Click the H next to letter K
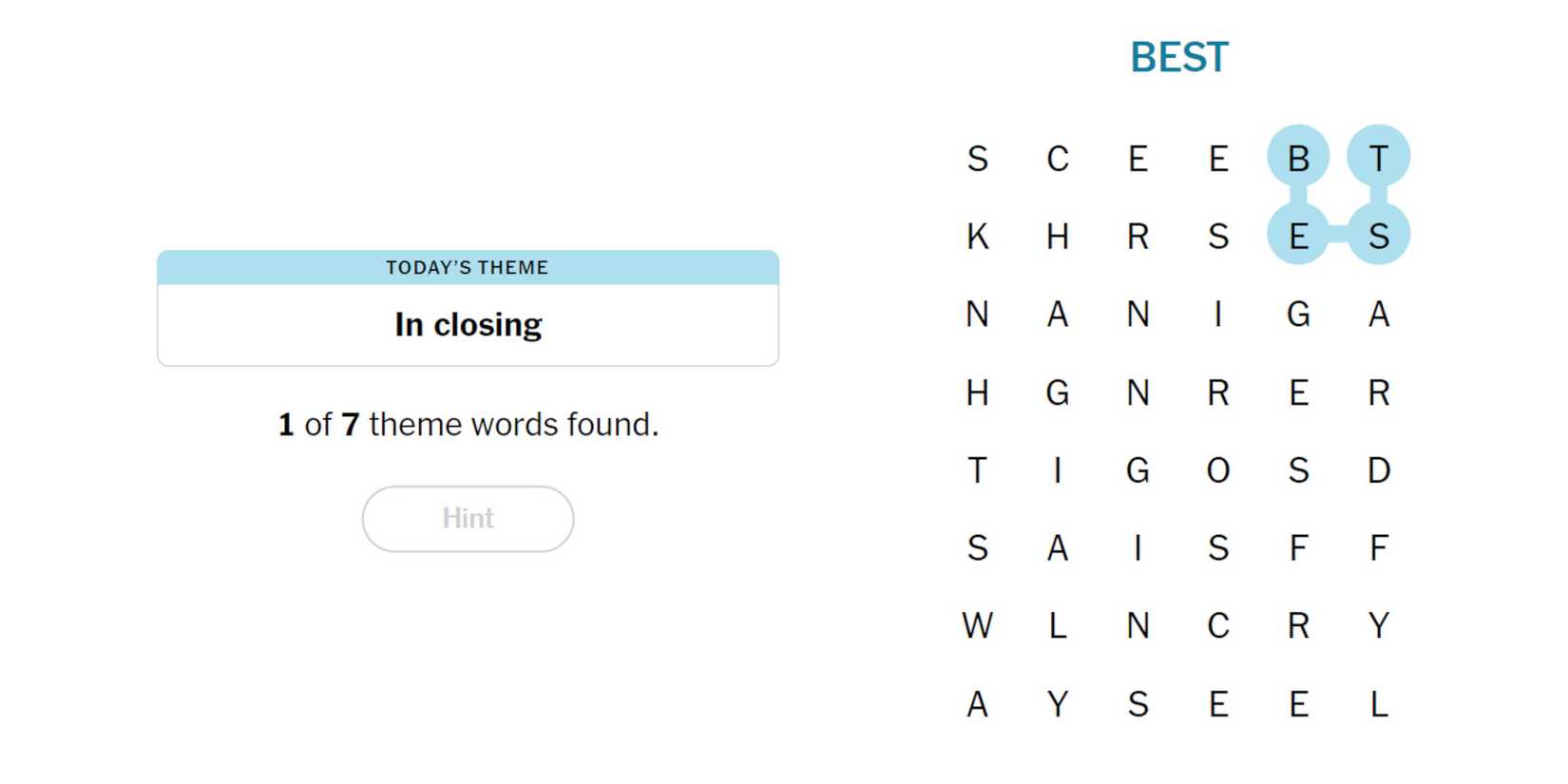The width and height of the screenshot is (1568, 784). tap(1058, 236)
